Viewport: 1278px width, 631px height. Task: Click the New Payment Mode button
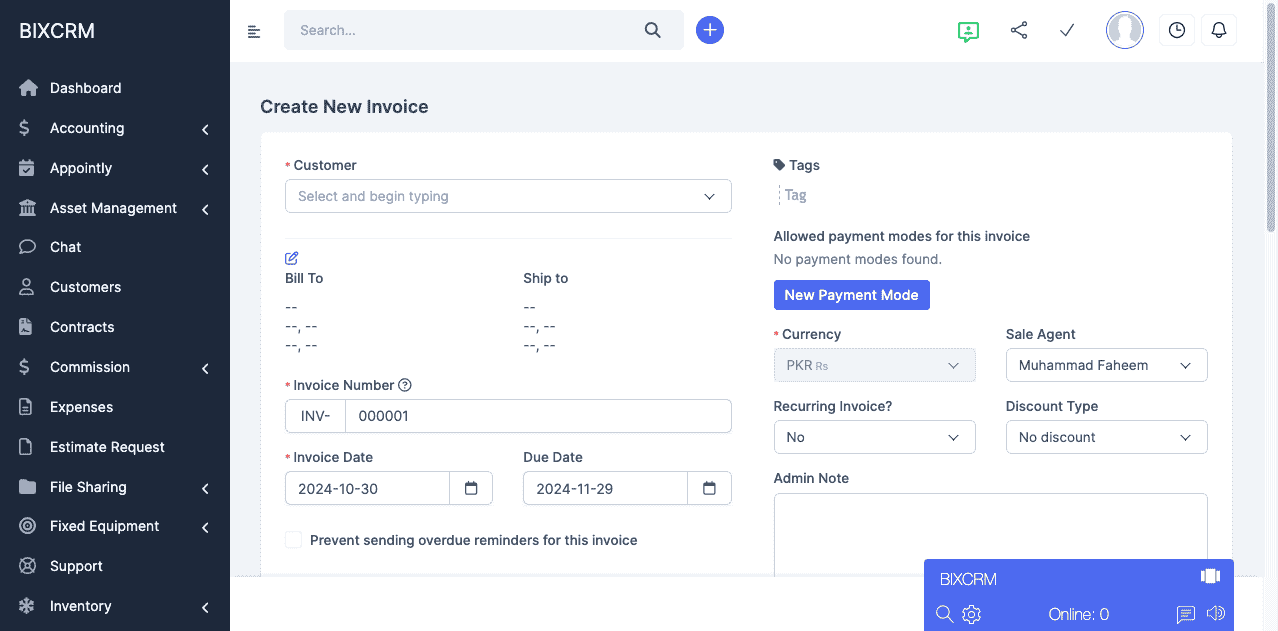(851, 295)
